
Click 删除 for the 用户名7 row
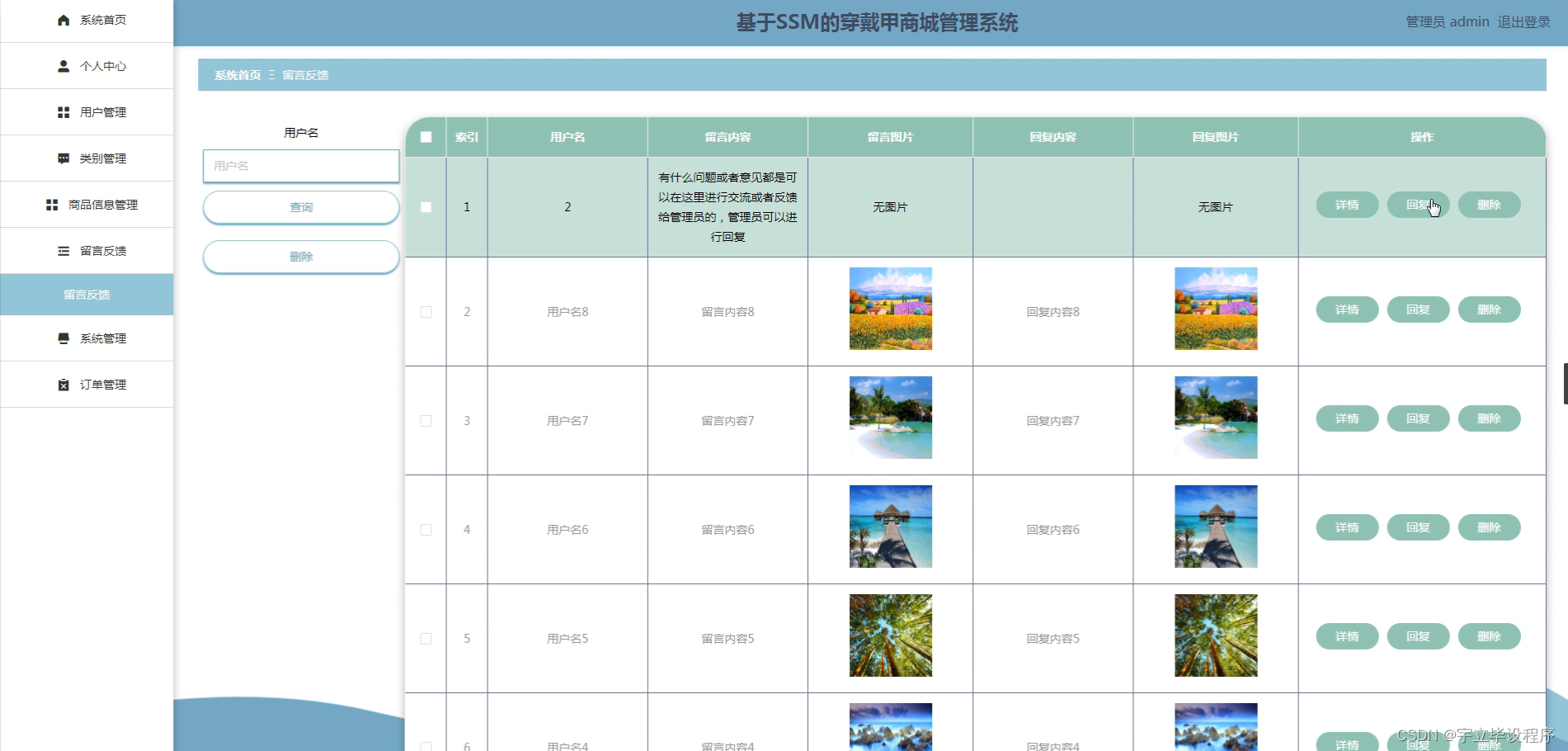pyautogui.click(x=1489, y=418)
